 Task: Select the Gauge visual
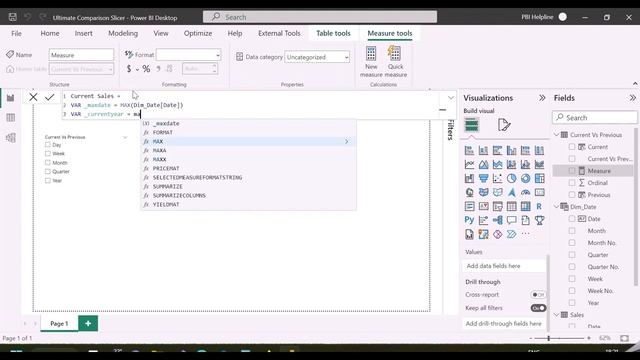(x=525, y=192)
